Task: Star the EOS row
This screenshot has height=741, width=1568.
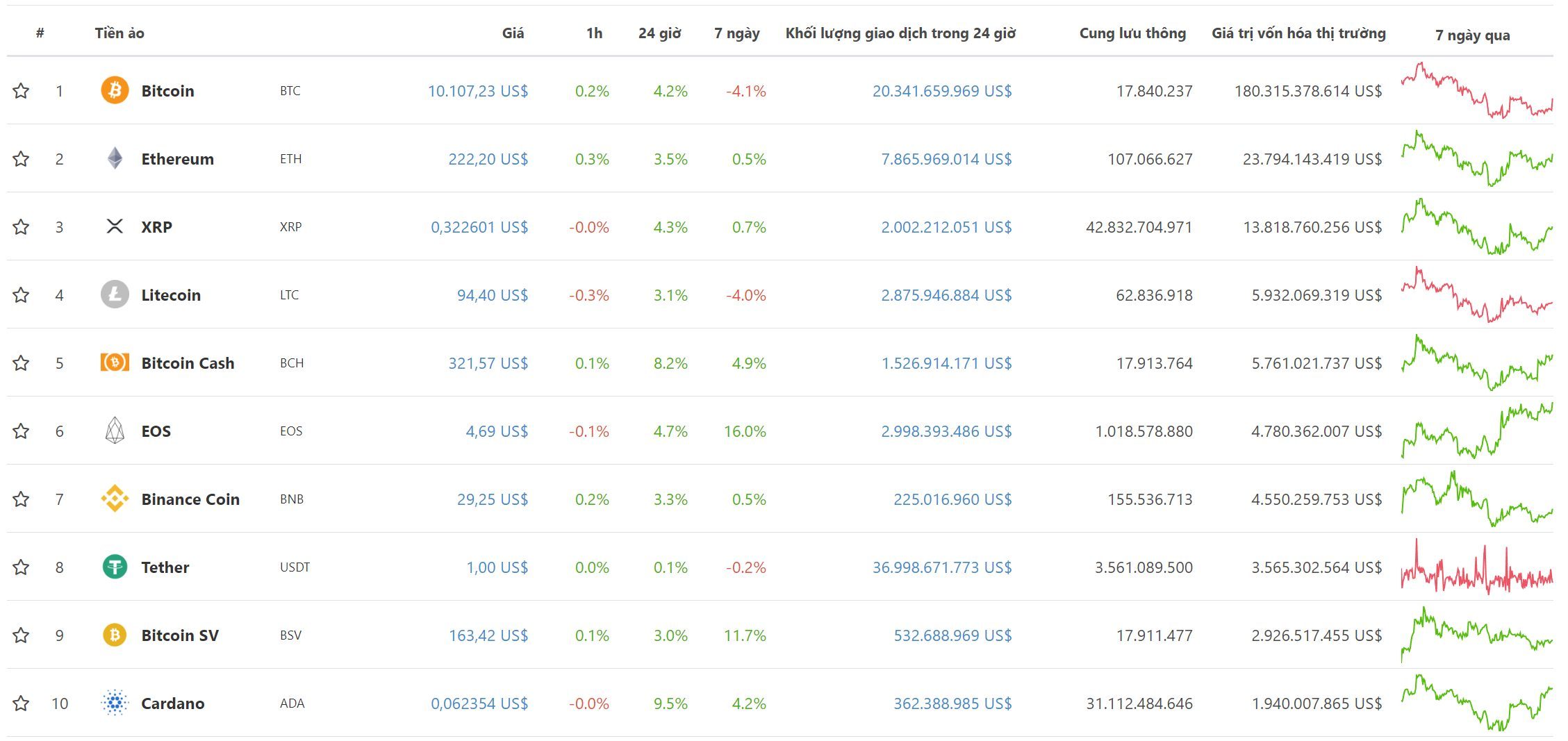Action: click(x=21, y=431)
